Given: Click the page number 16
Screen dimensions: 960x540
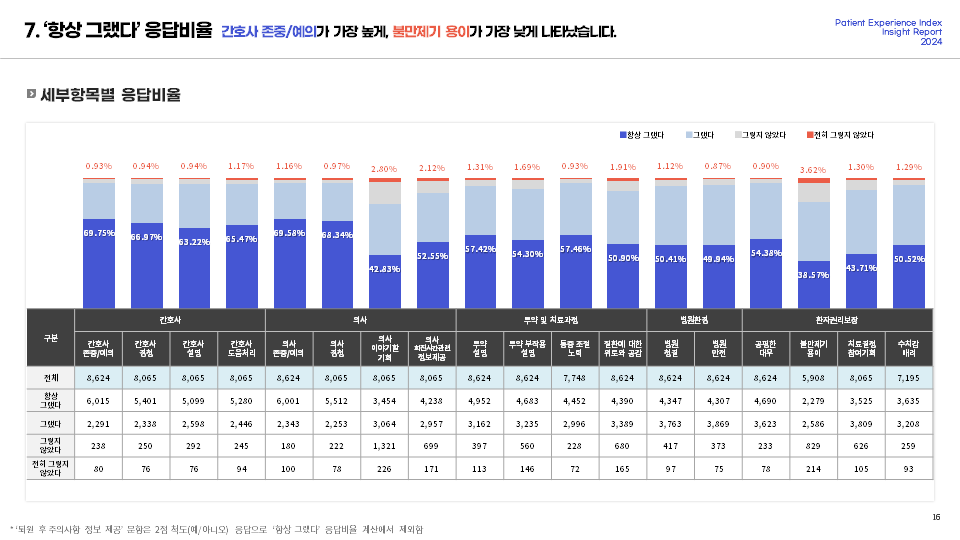Looking at the screenshot, I should pyautogui.click(x=936, y=517).
